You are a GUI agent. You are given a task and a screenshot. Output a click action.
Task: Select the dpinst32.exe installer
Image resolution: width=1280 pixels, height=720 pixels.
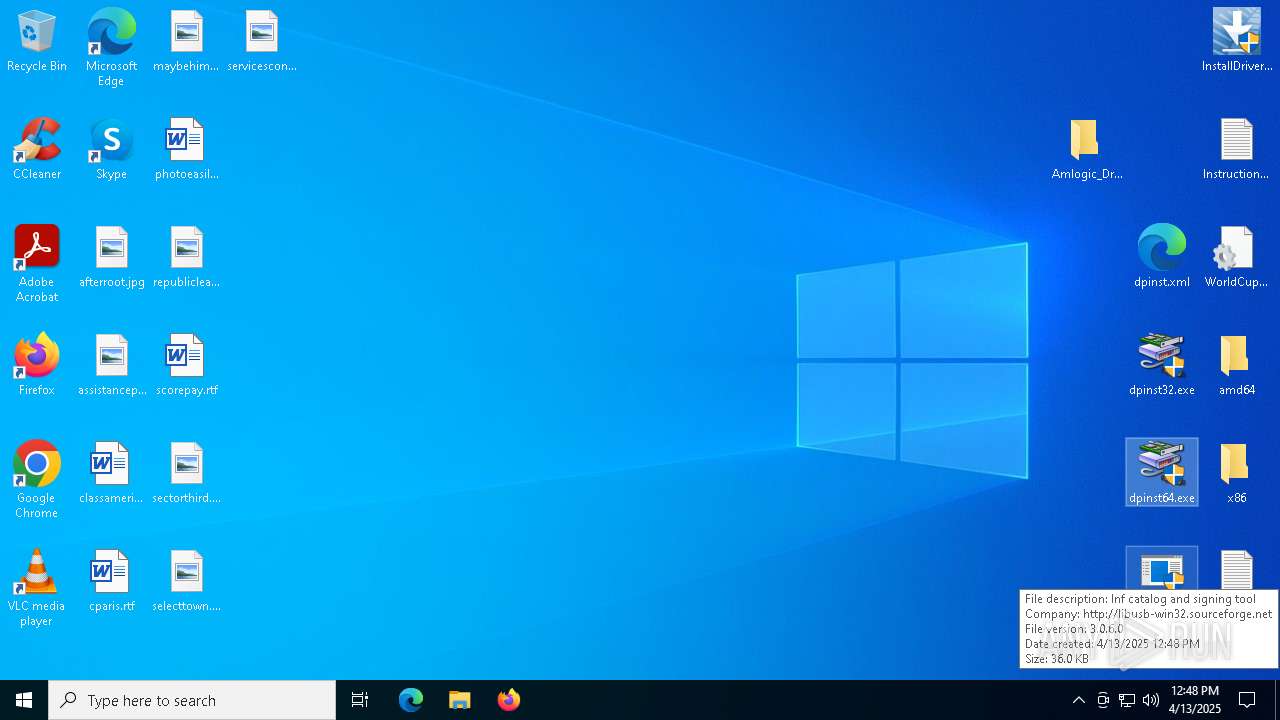click(1162, 366)
